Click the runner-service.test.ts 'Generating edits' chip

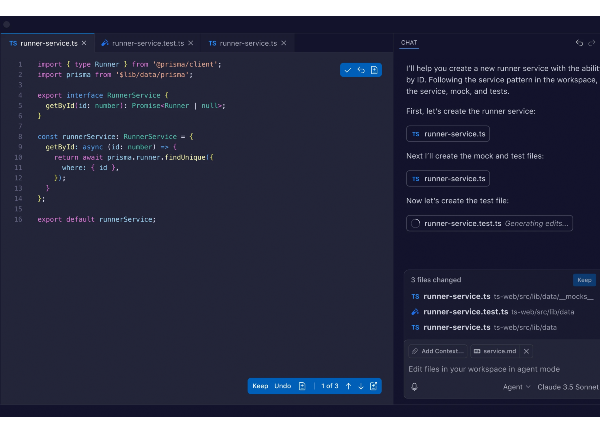coord(489,223)
